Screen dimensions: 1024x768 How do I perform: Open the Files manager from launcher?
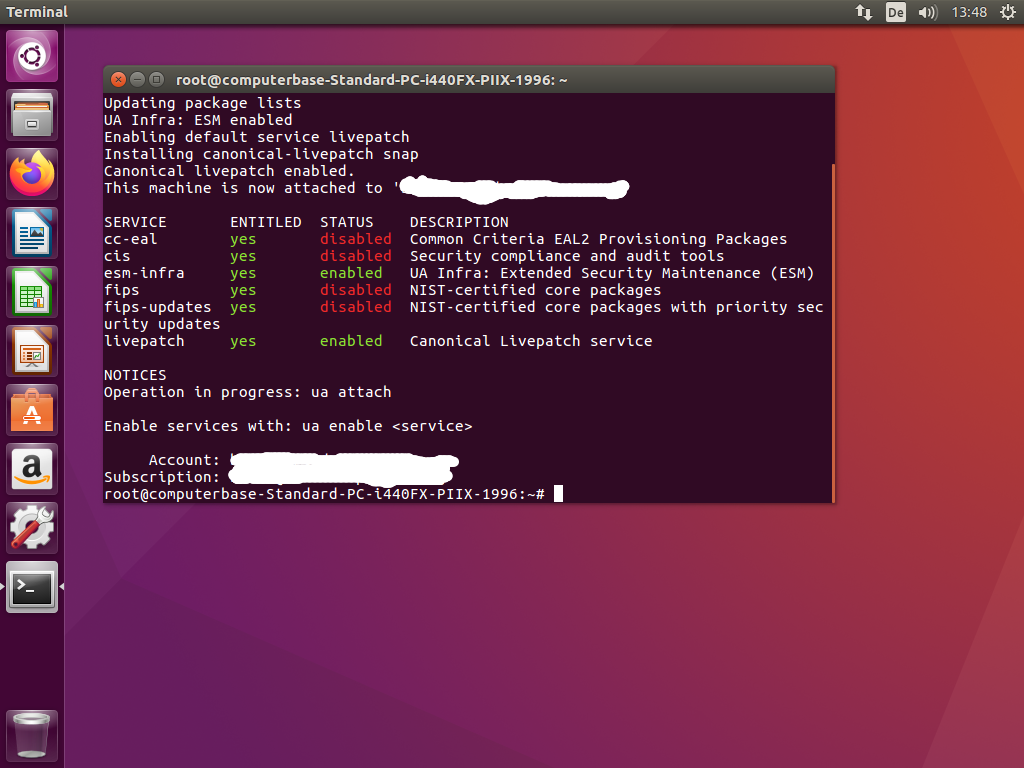point(32,115)
